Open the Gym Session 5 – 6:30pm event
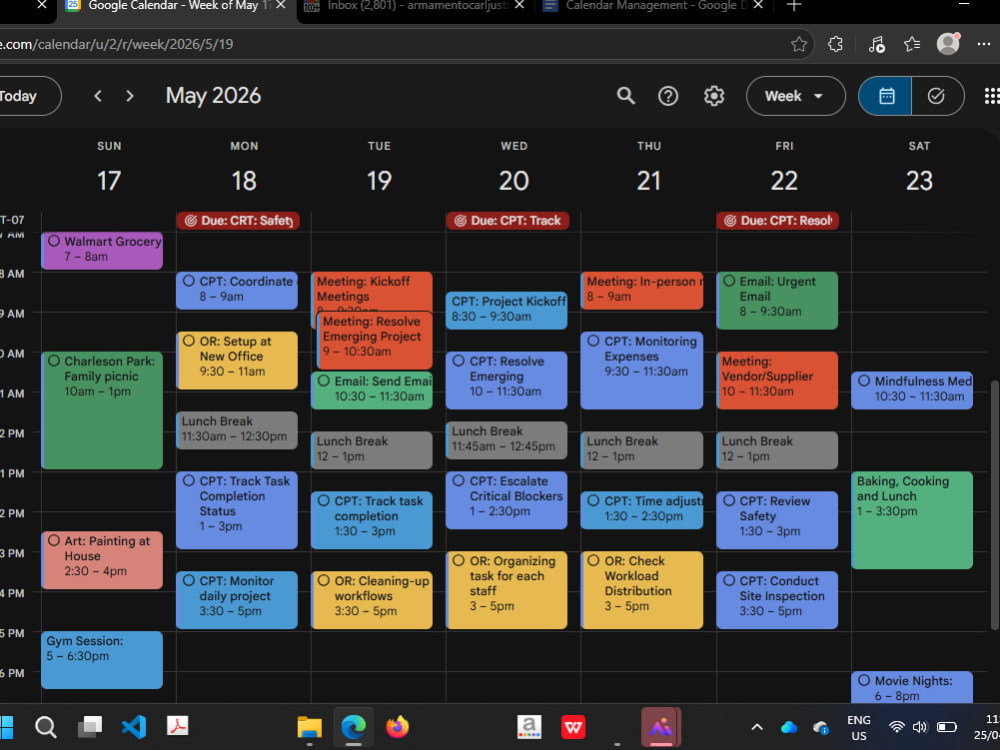 [x=102, y=660]
